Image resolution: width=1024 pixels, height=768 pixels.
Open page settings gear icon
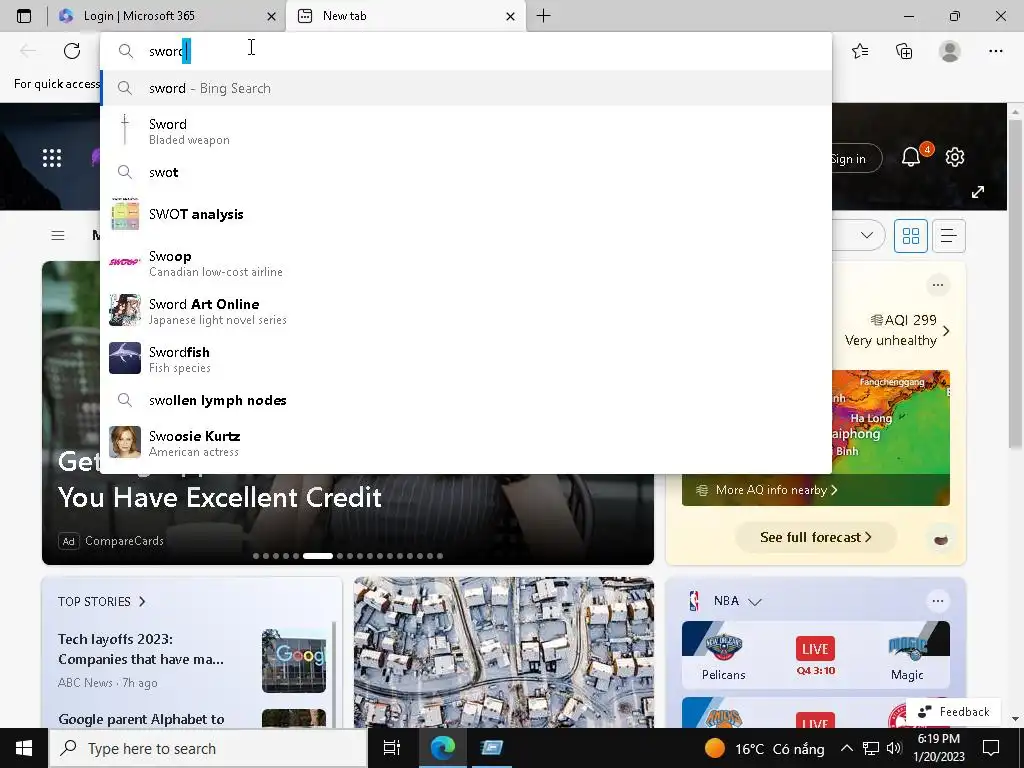955,157
